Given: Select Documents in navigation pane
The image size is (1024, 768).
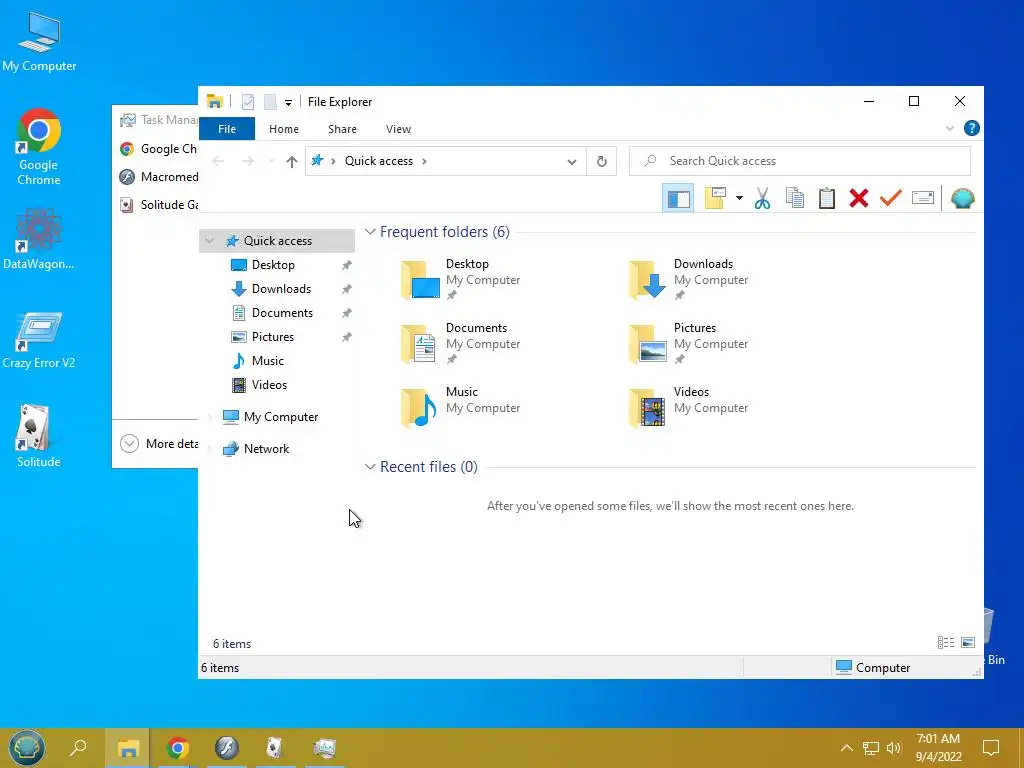Looking at the screenshot, I should coord(282,313).
